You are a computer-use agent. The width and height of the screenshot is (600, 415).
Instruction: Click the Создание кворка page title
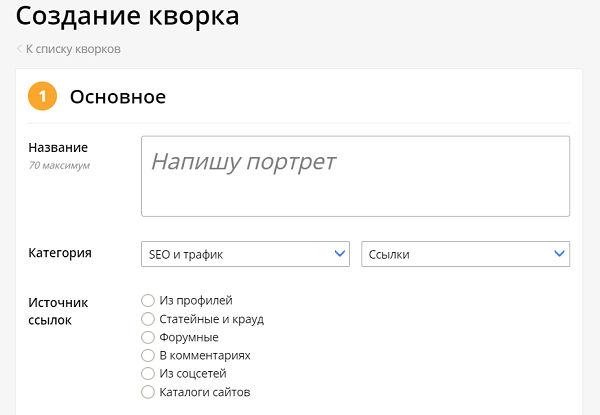tap(127, 17)
